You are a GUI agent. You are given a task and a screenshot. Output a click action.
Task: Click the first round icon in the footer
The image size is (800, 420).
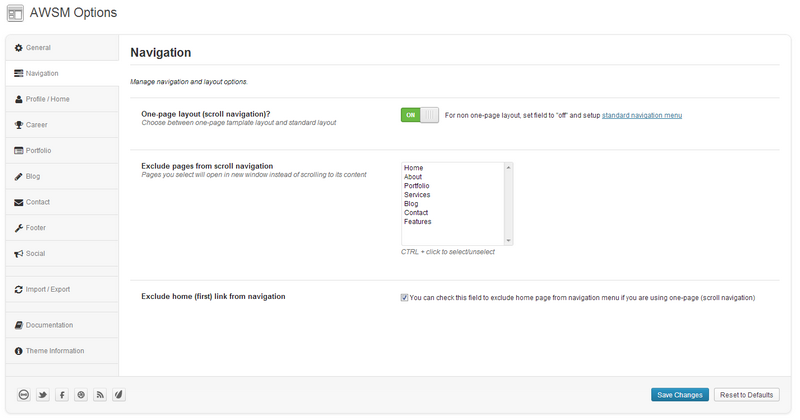coord(24,395)
